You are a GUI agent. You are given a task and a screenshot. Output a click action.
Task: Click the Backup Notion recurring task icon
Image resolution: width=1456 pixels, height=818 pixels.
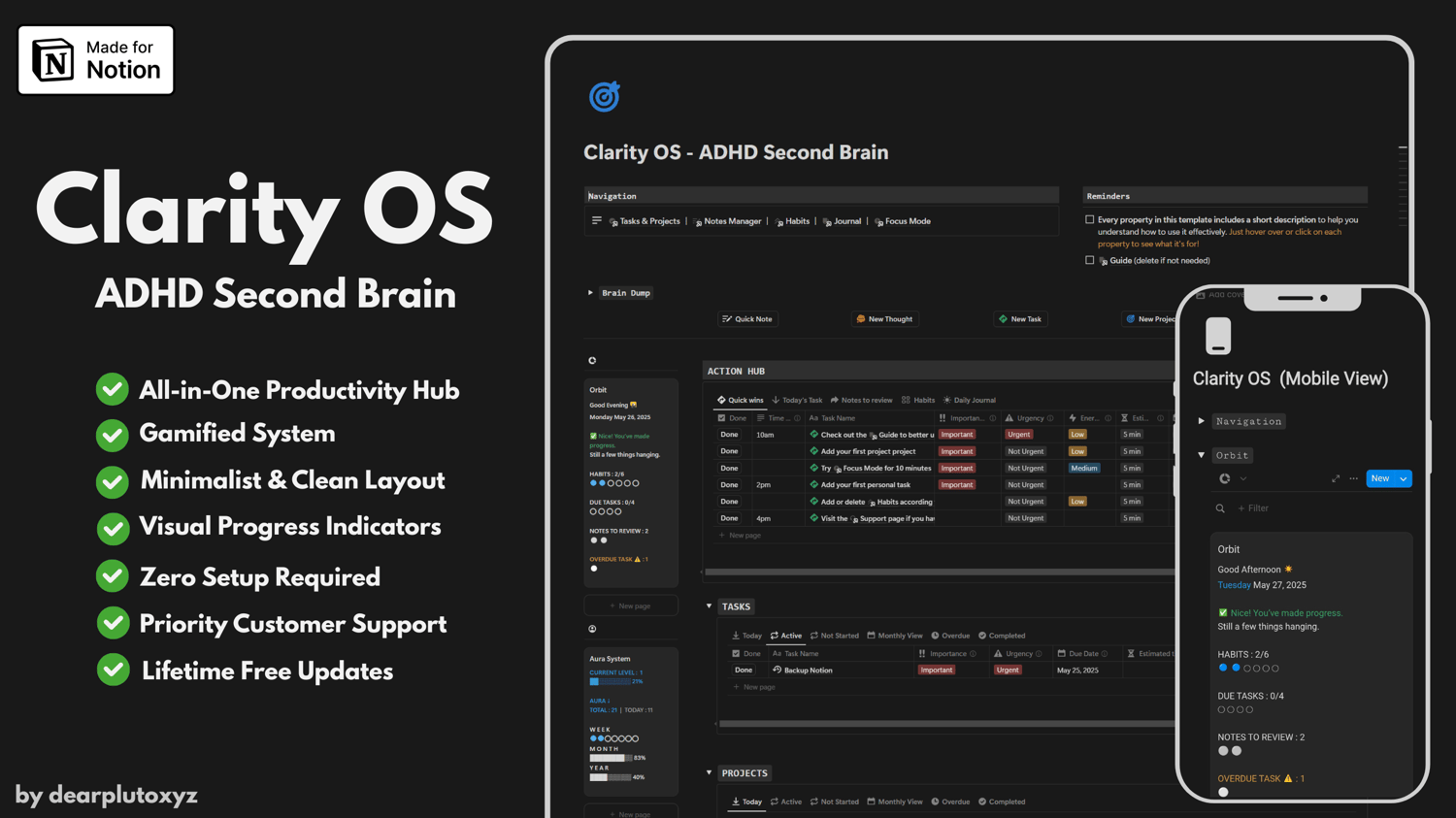777,670
